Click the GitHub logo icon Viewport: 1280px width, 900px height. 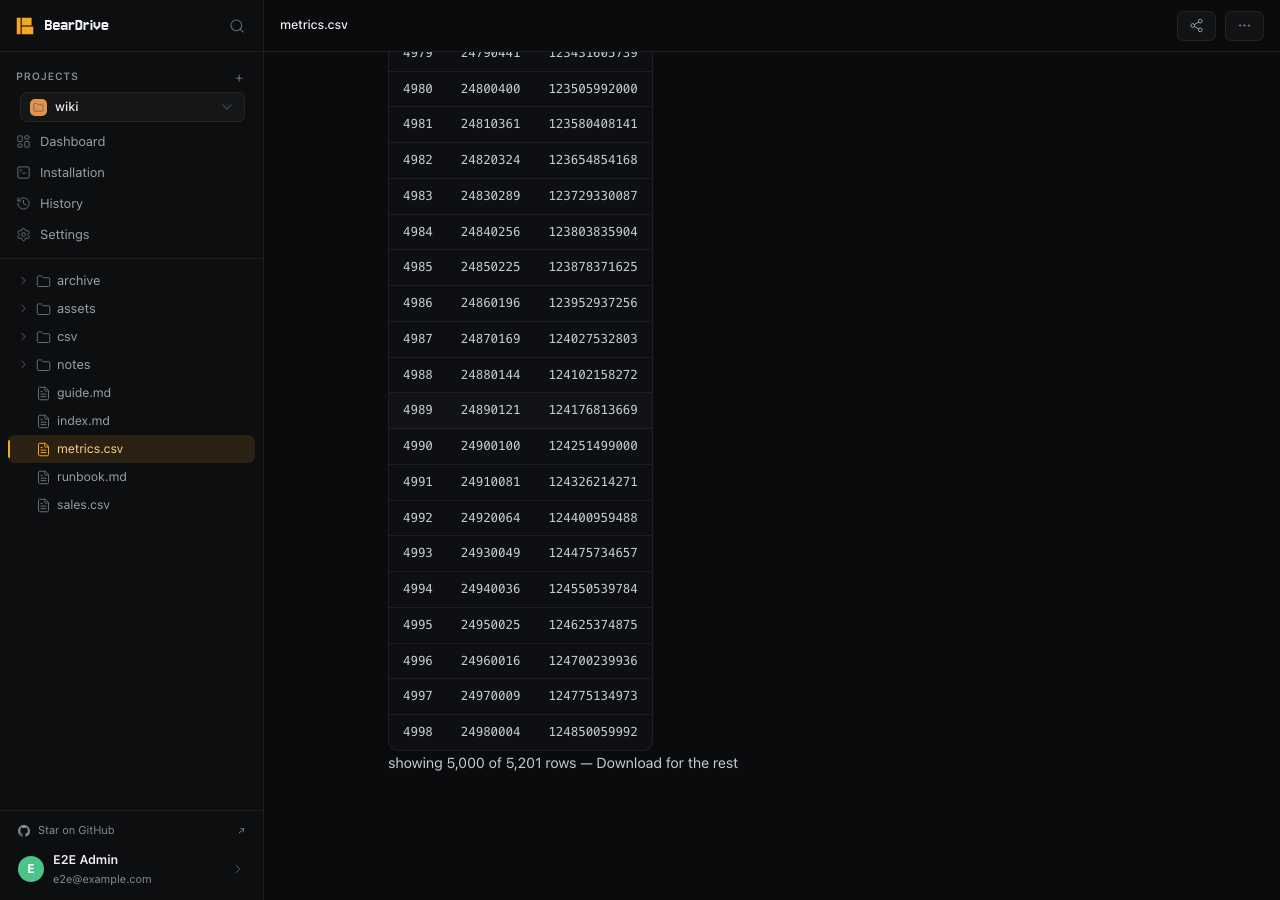click(x=24, y=831)
